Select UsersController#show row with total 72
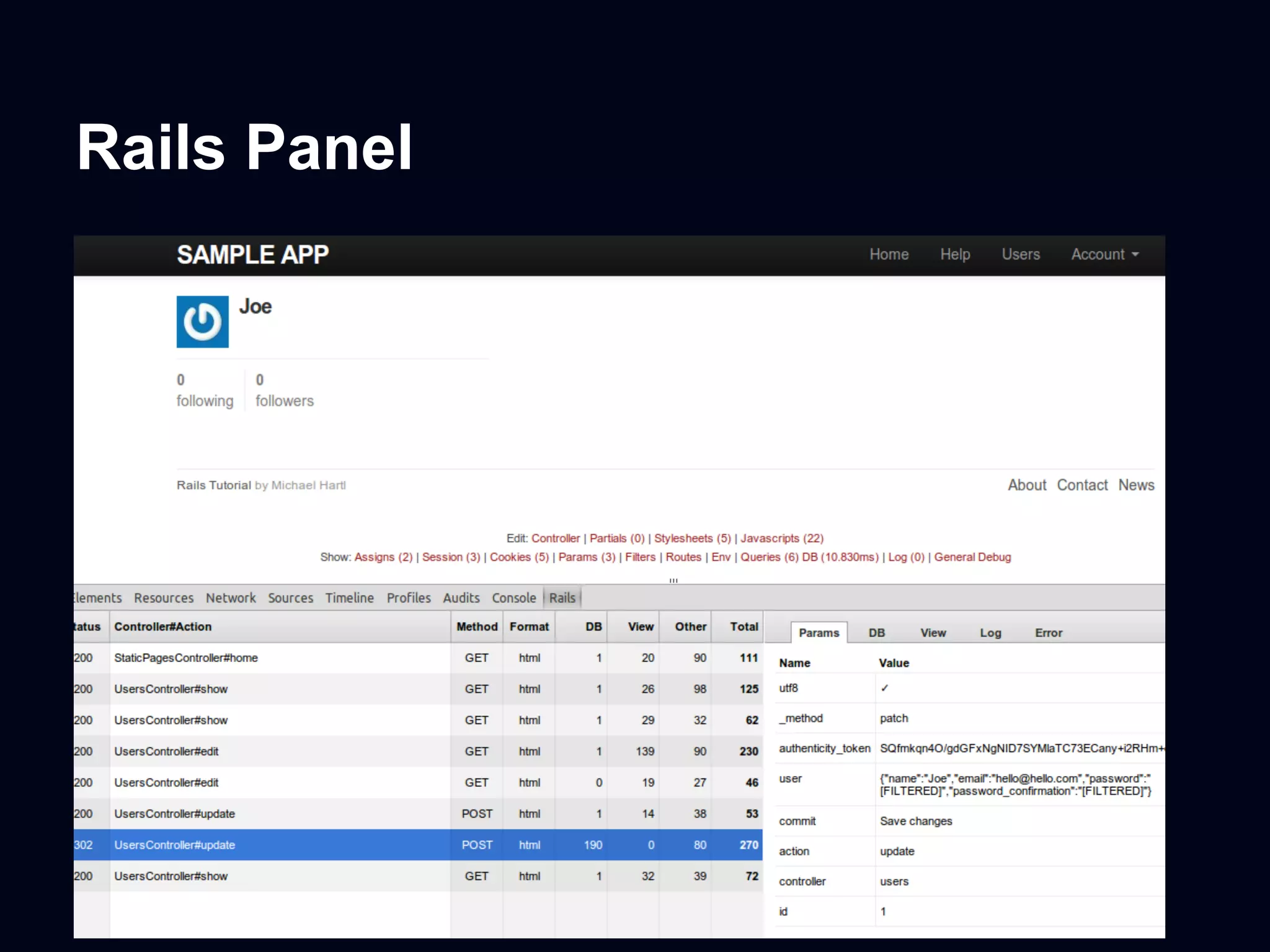1270x952 pixels. click(x=418, y=876)
